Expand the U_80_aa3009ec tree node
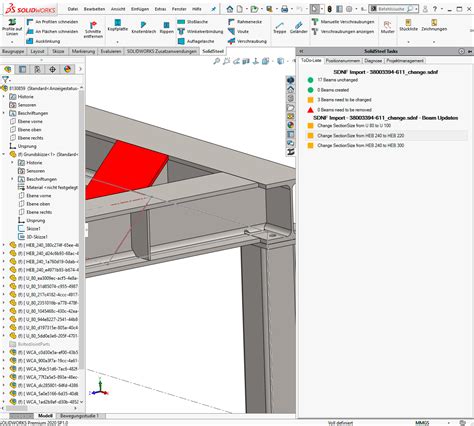Screen dimensions: 474x426 [x=4, y=278]
